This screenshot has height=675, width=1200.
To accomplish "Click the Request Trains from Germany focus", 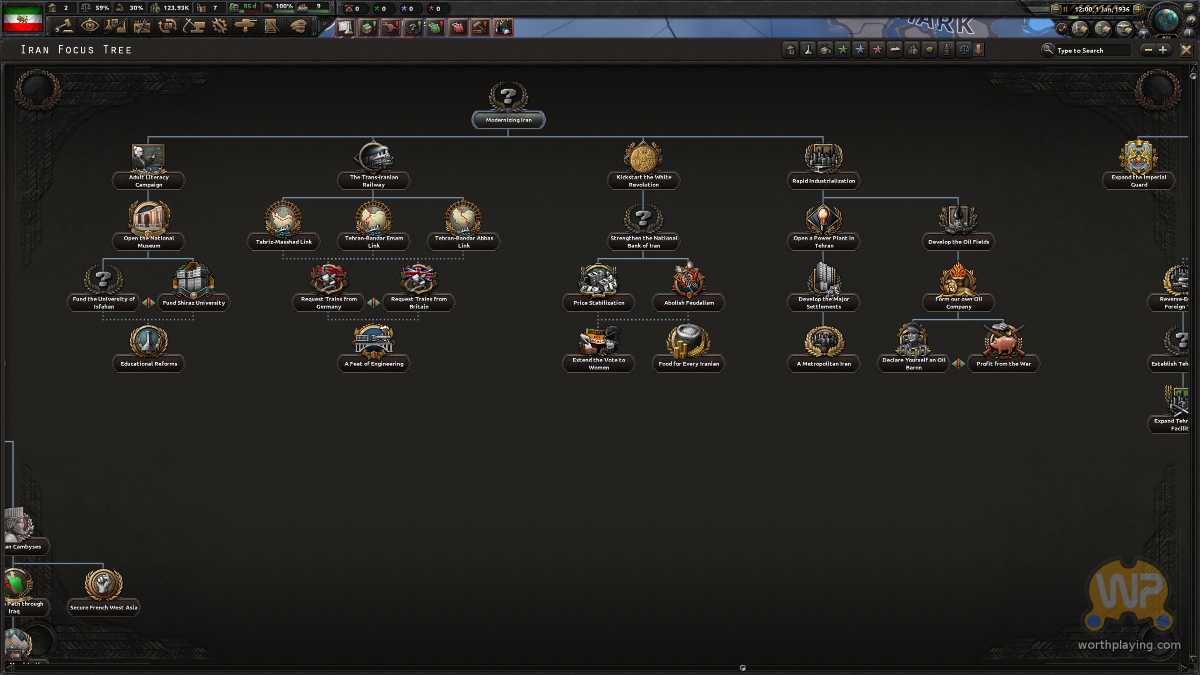I will [328, 280].
